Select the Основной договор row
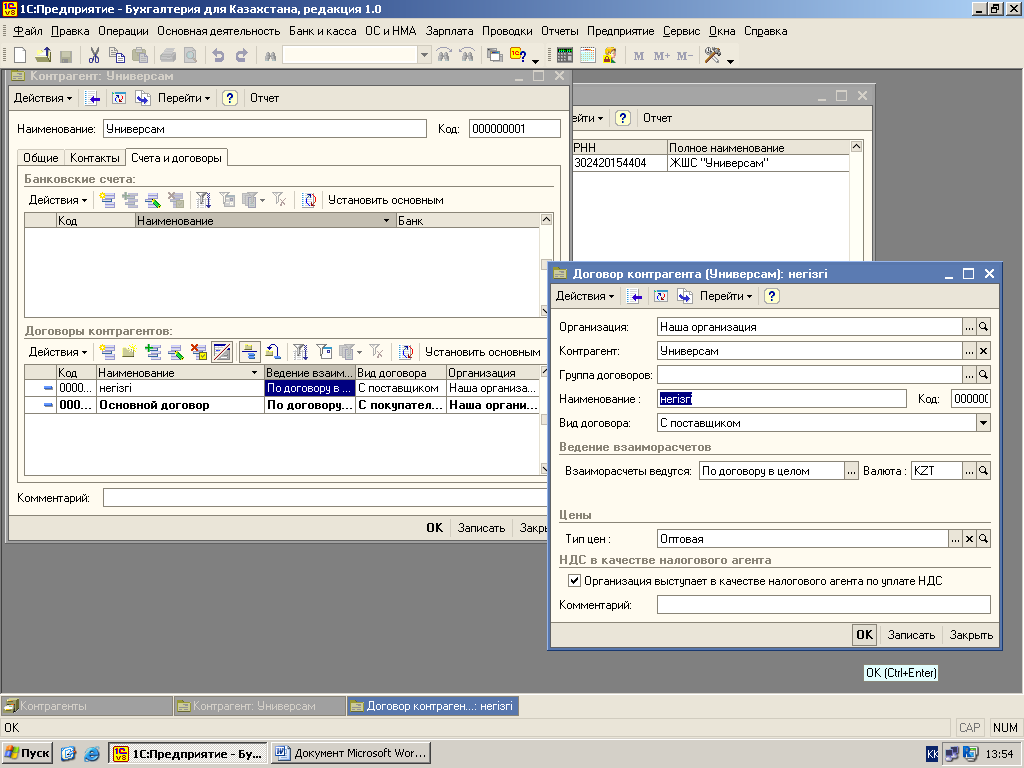The width and height of the screenshot is (1024, 768). click(282, 405)
